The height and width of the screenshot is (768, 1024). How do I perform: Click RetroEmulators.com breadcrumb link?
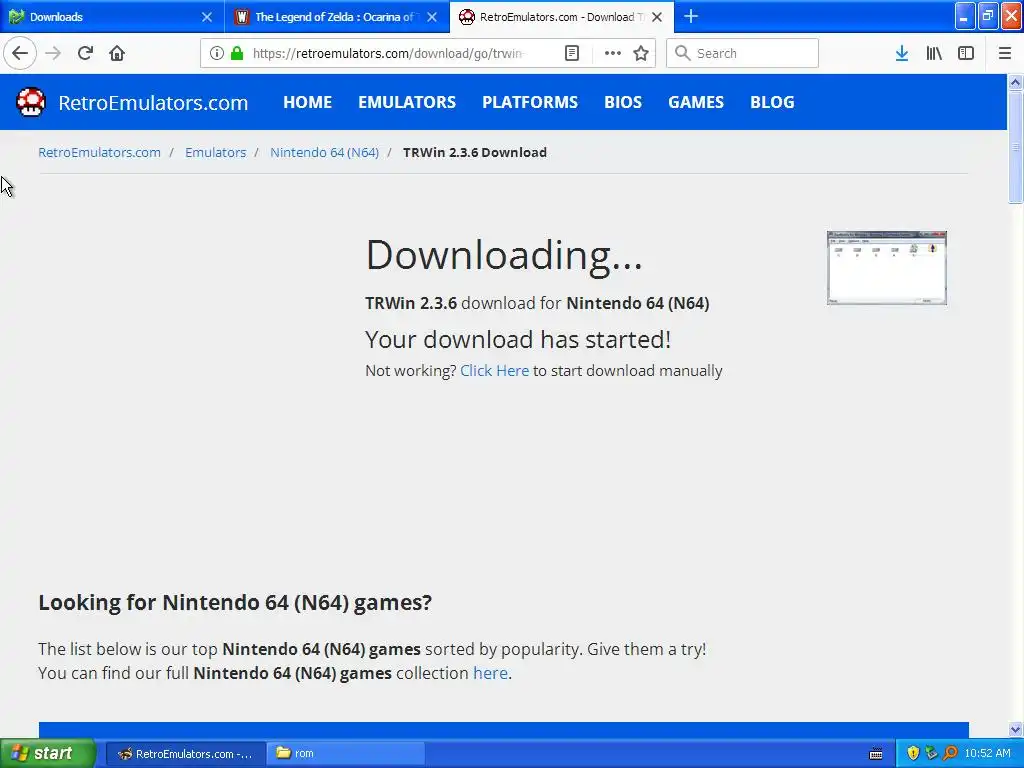(99, 152)
